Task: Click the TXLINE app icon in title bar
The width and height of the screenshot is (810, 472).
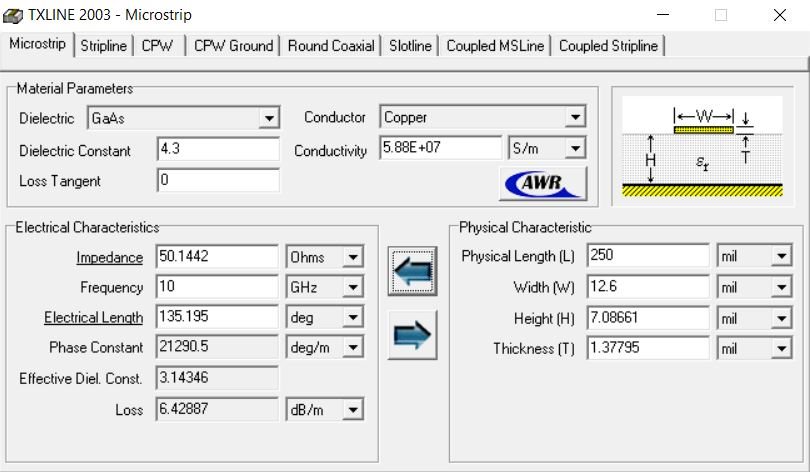Action: click(x=13, y=15)
